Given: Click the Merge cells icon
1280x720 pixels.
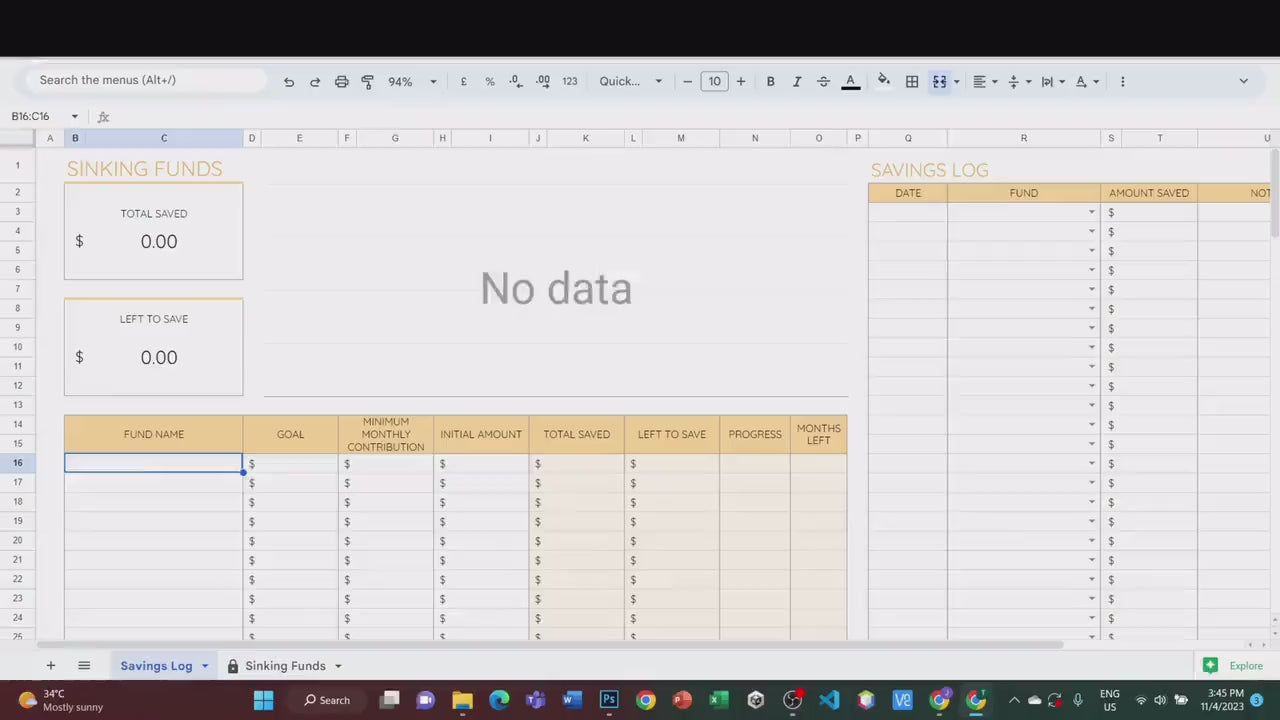Looking at the screenshot, I should coord(939,82).
